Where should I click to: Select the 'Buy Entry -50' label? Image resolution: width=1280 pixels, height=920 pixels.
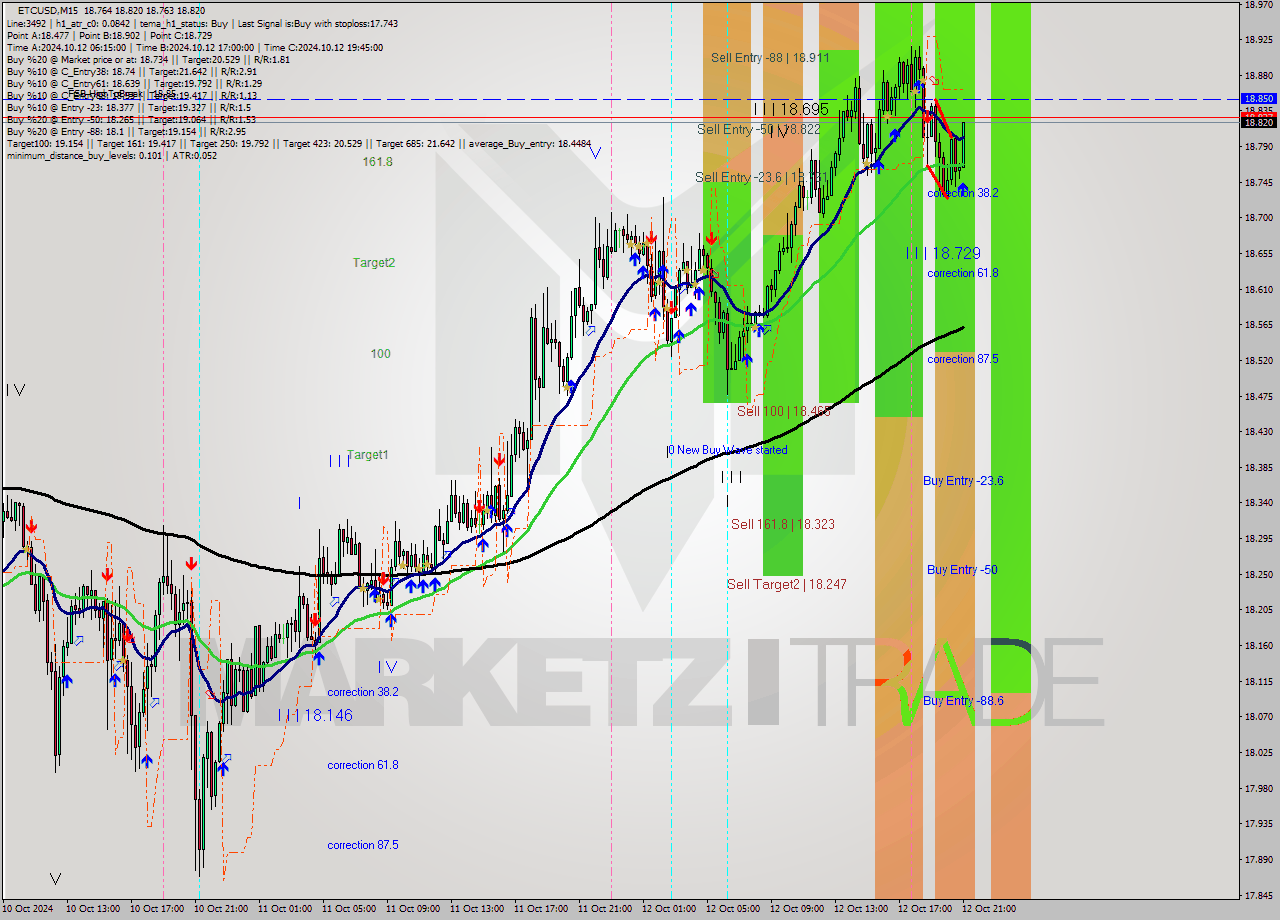click(962, 570)
